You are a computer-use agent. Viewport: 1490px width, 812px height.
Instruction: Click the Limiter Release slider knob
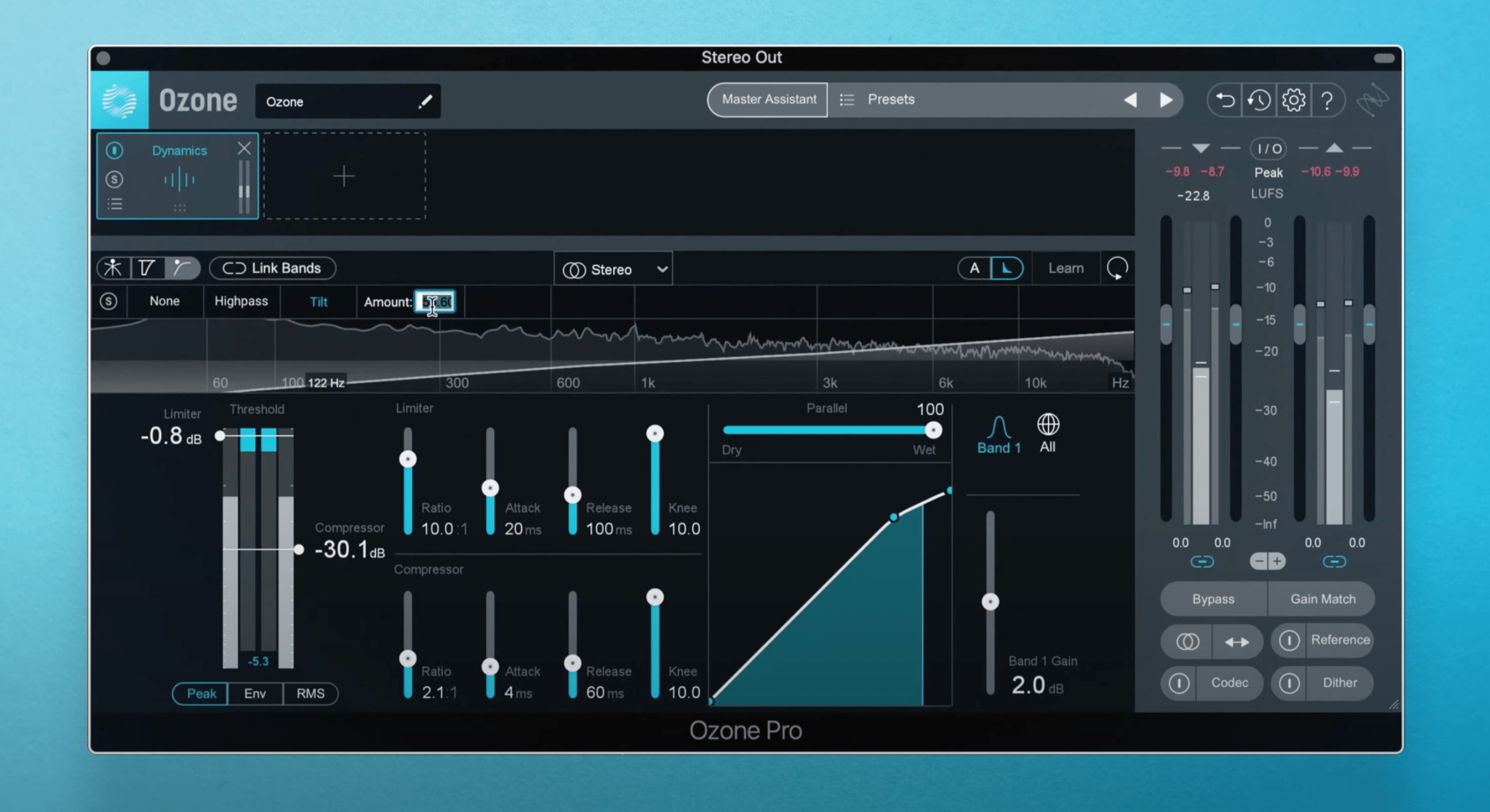point(573,495)
